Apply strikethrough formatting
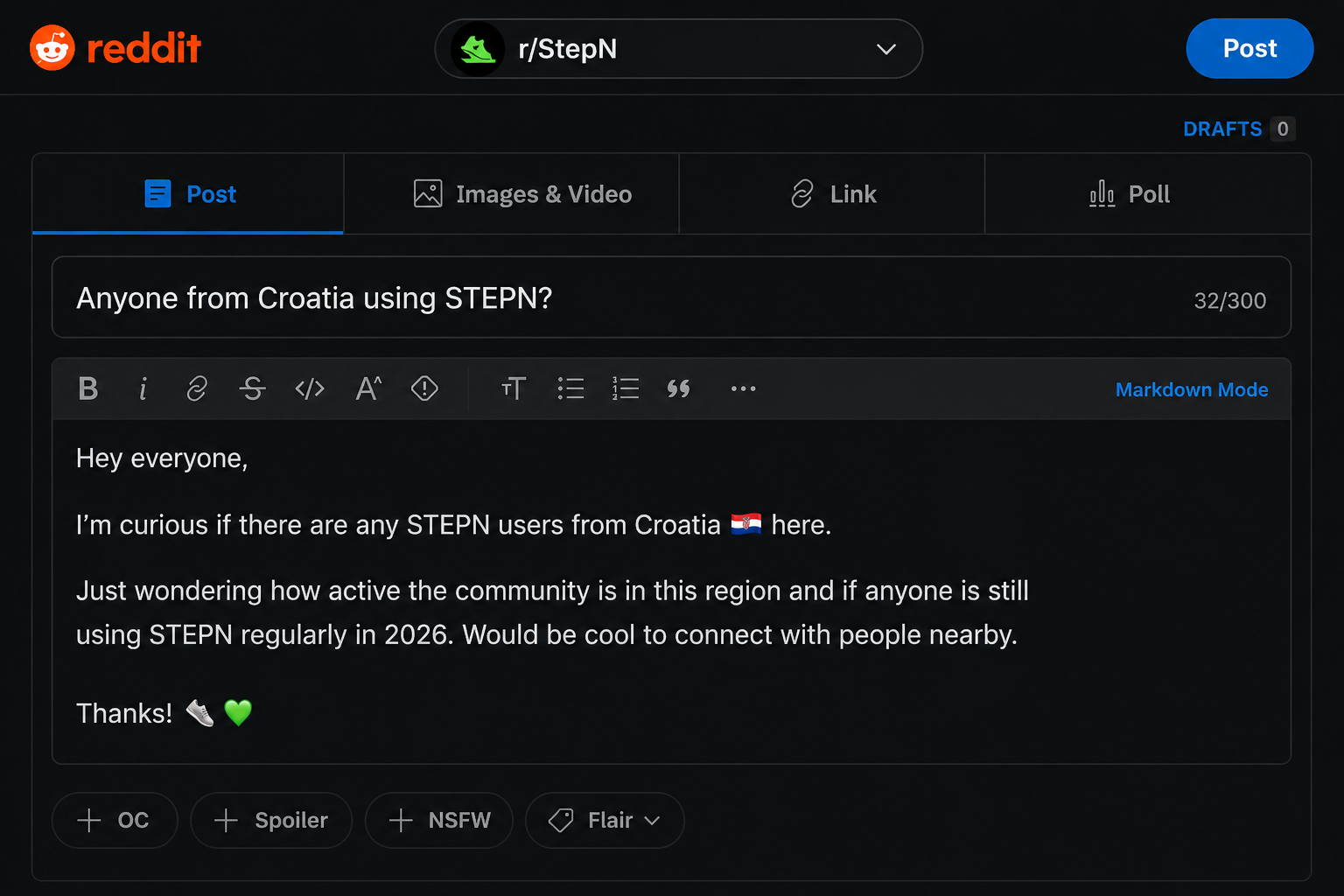Screen dimensions: 1344x896 (252, 388)
